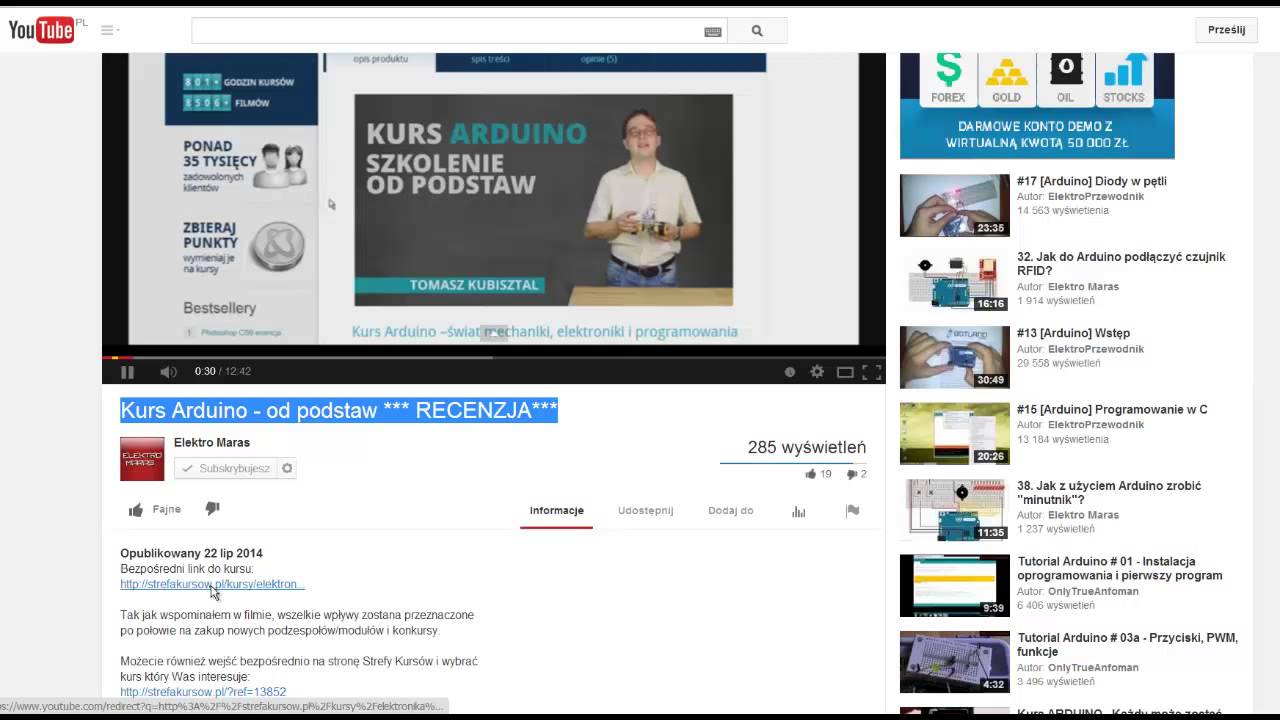Enter fullscreen video mode
This screenshot has width=1280, height=720.
point(872,372)
